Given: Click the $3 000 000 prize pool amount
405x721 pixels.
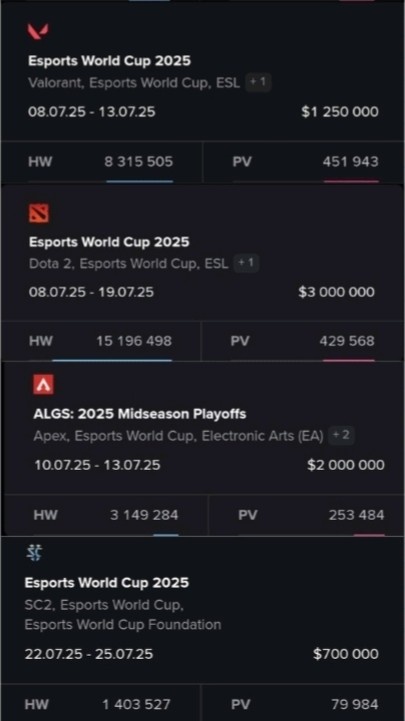Looking at the screenshot, I should [337, 292].
